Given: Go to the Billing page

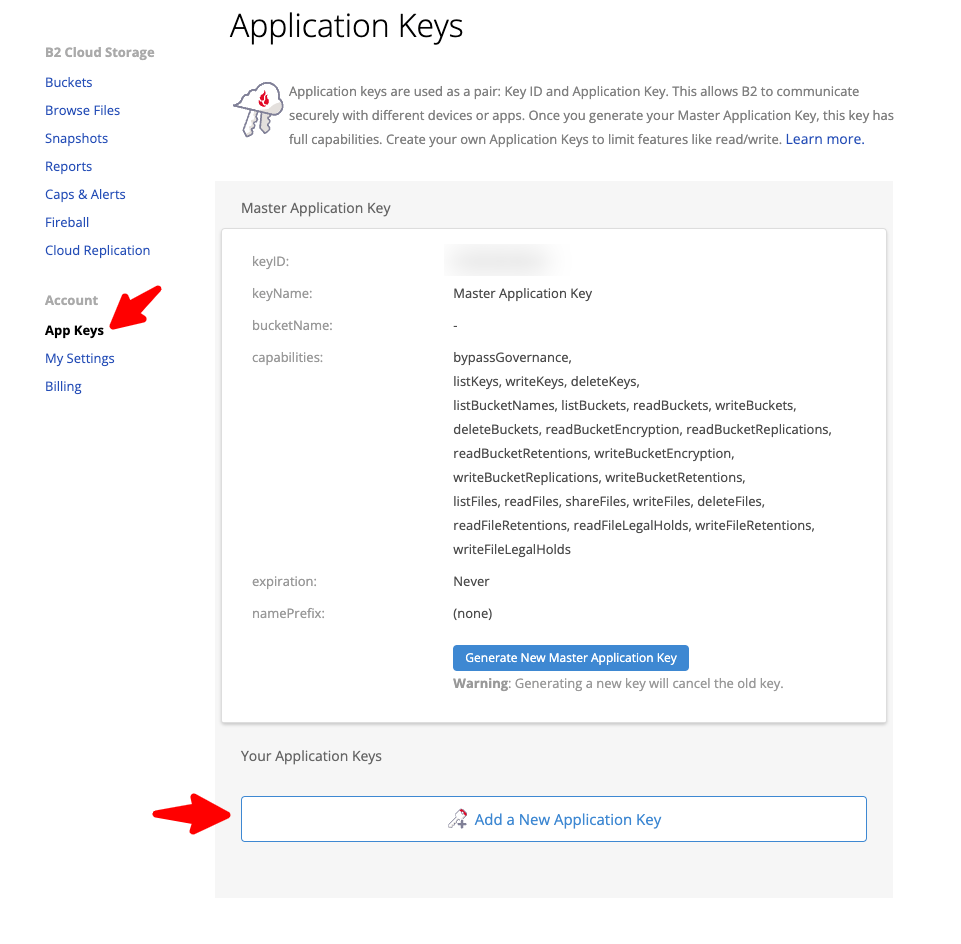Looking at the screenshot, I should point(63,387).
